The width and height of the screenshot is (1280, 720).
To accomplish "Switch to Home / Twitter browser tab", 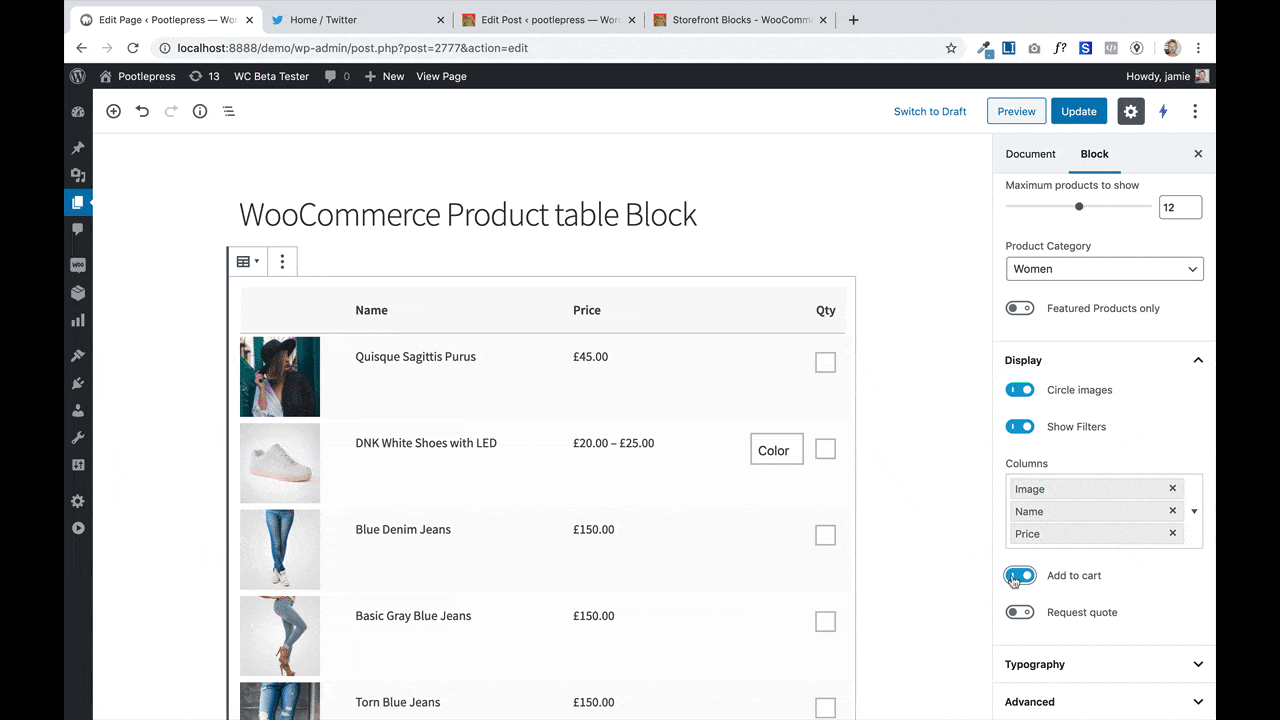I will click(357, 20).
